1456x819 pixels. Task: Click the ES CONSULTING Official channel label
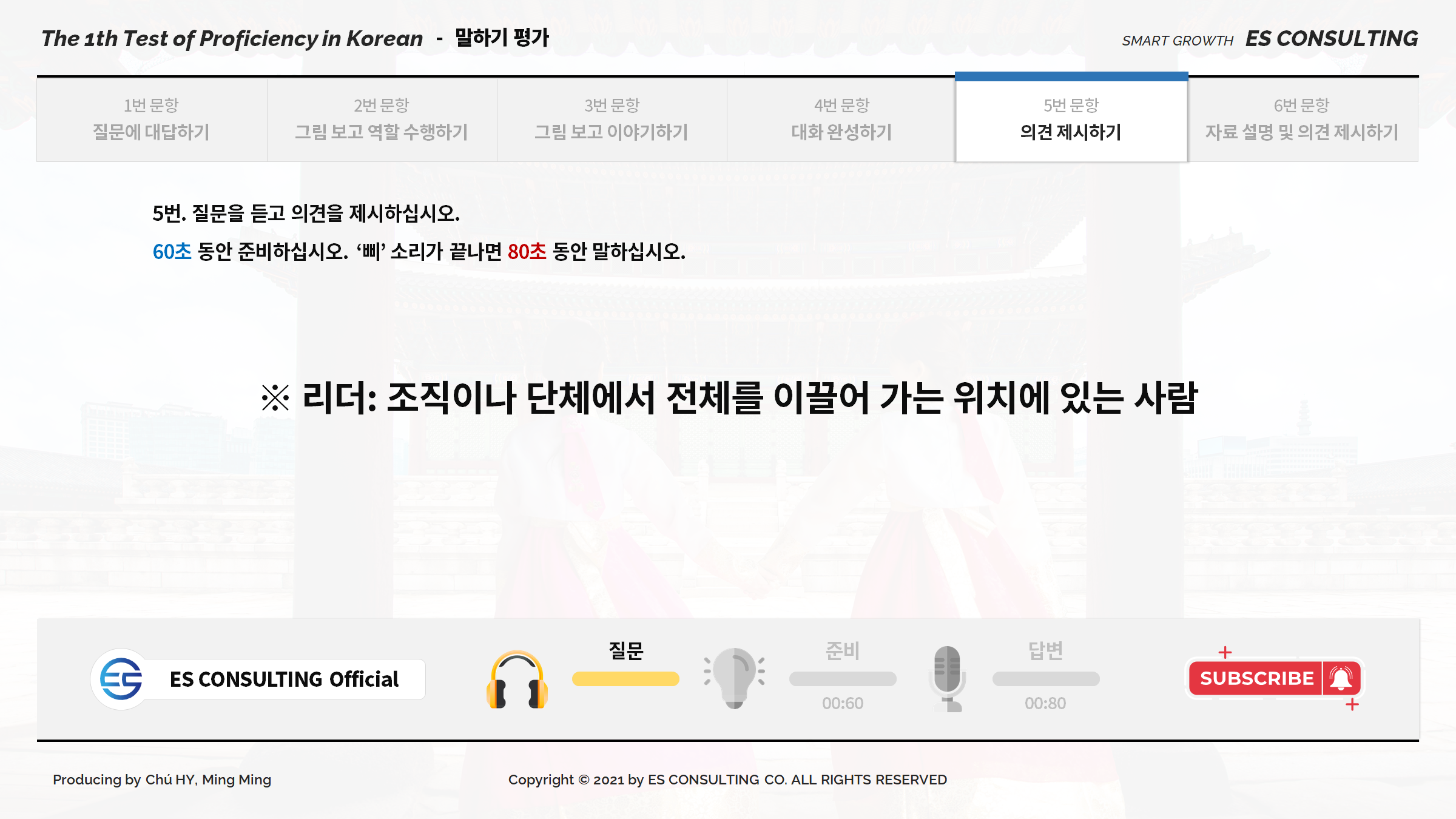(x=284, y=679)
